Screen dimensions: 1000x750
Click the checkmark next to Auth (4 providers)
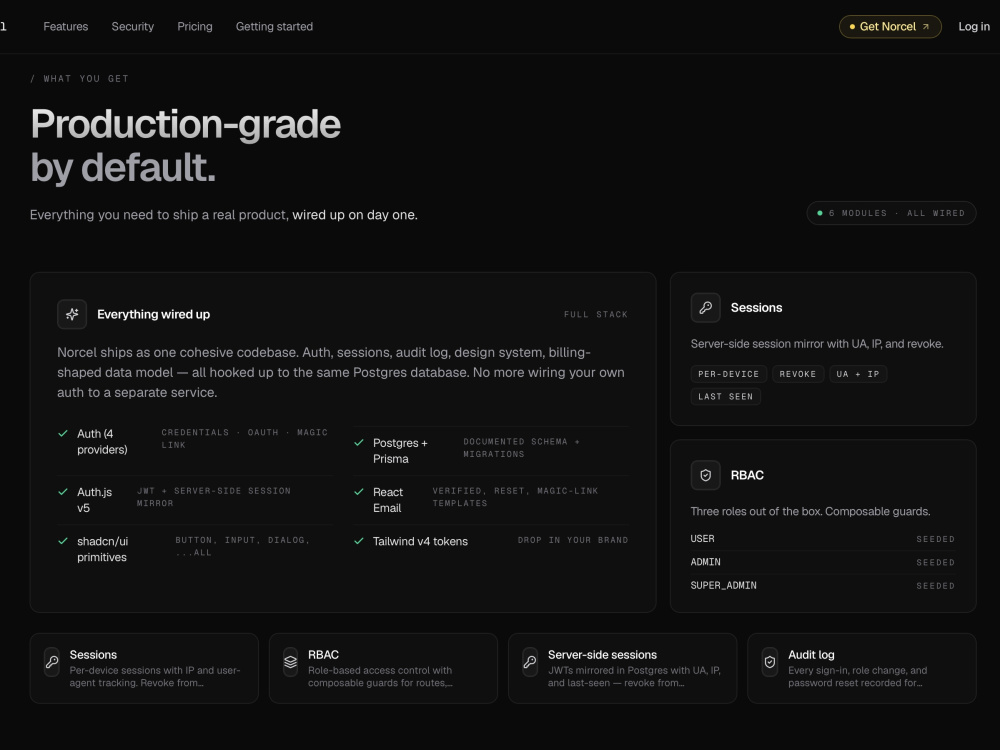[x=63, y=434]
